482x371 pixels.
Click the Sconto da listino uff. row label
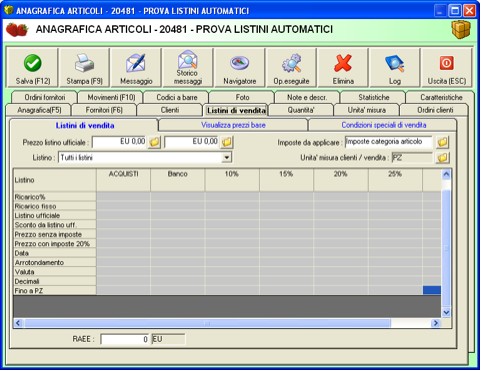pos(55,225)
